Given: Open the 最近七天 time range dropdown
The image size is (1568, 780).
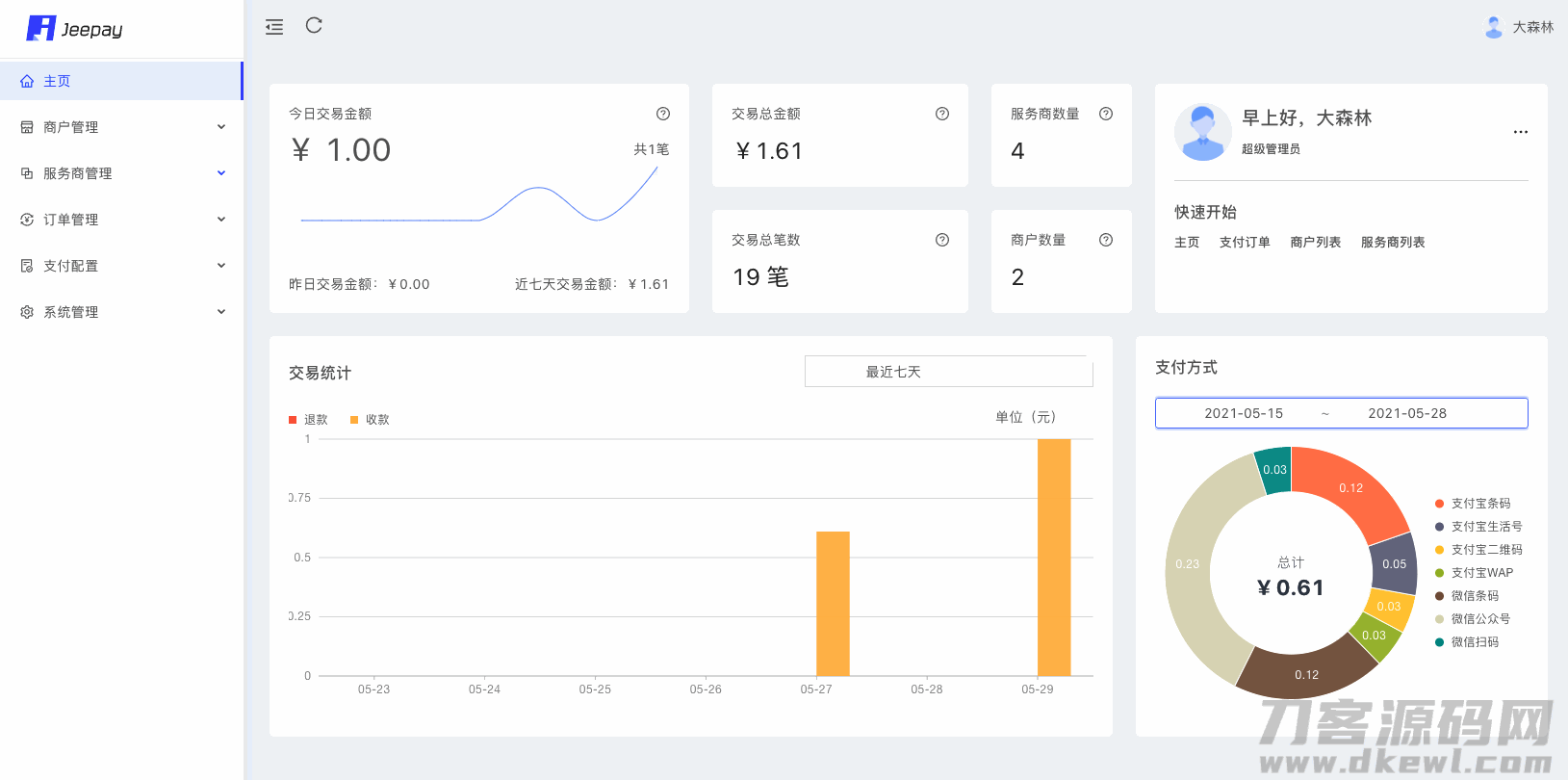Looking at the screenshot, I should click(948, 372).
